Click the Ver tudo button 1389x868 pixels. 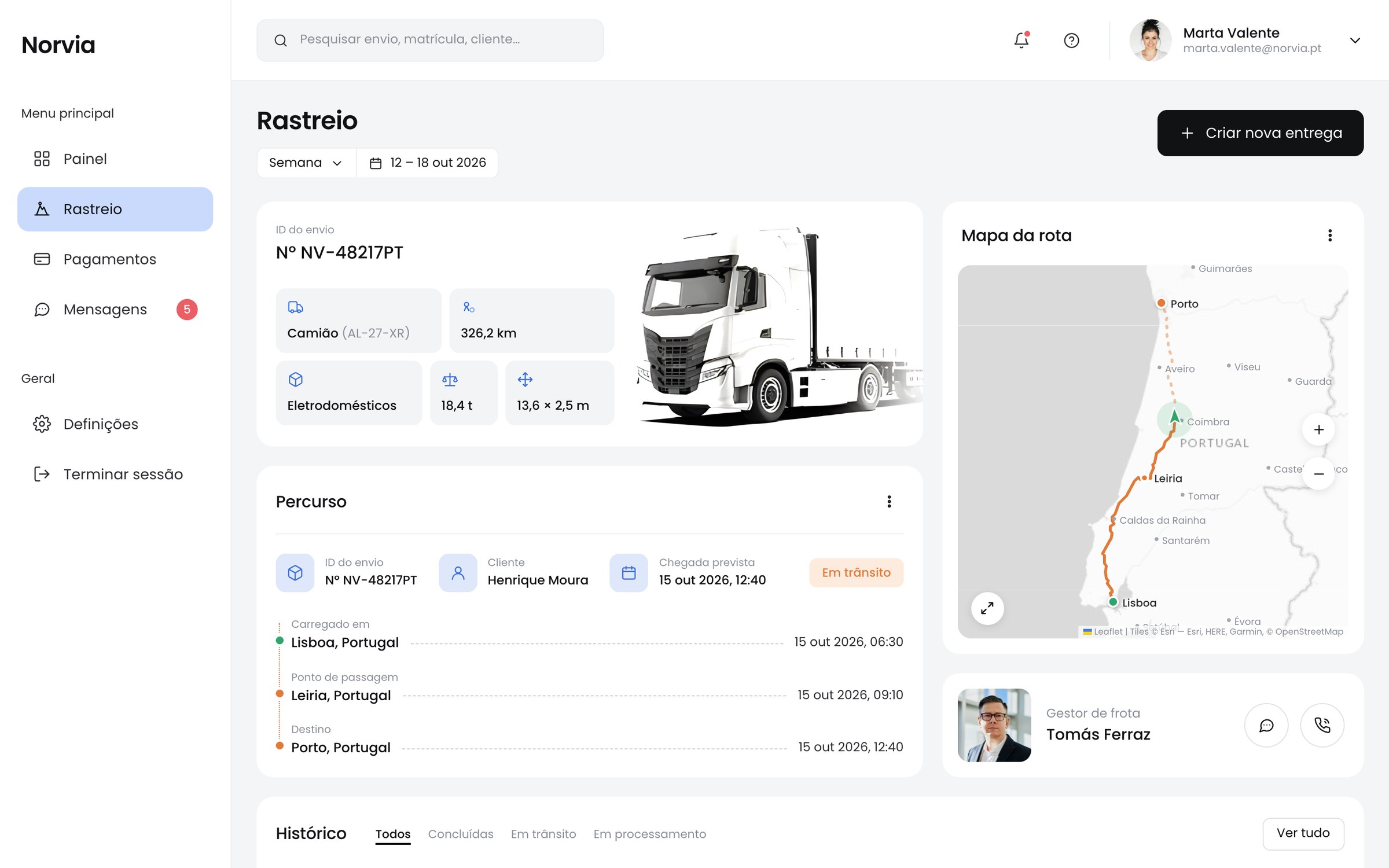pos(1303,833)
